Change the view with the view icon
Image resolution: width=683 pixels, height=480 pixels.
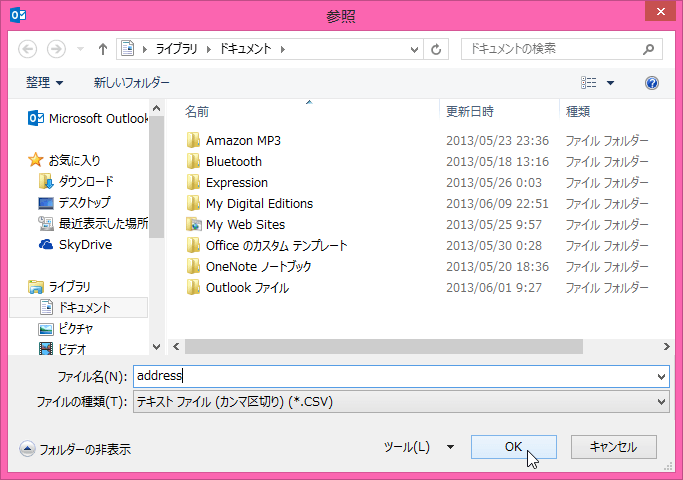click(x=588, y=82)
